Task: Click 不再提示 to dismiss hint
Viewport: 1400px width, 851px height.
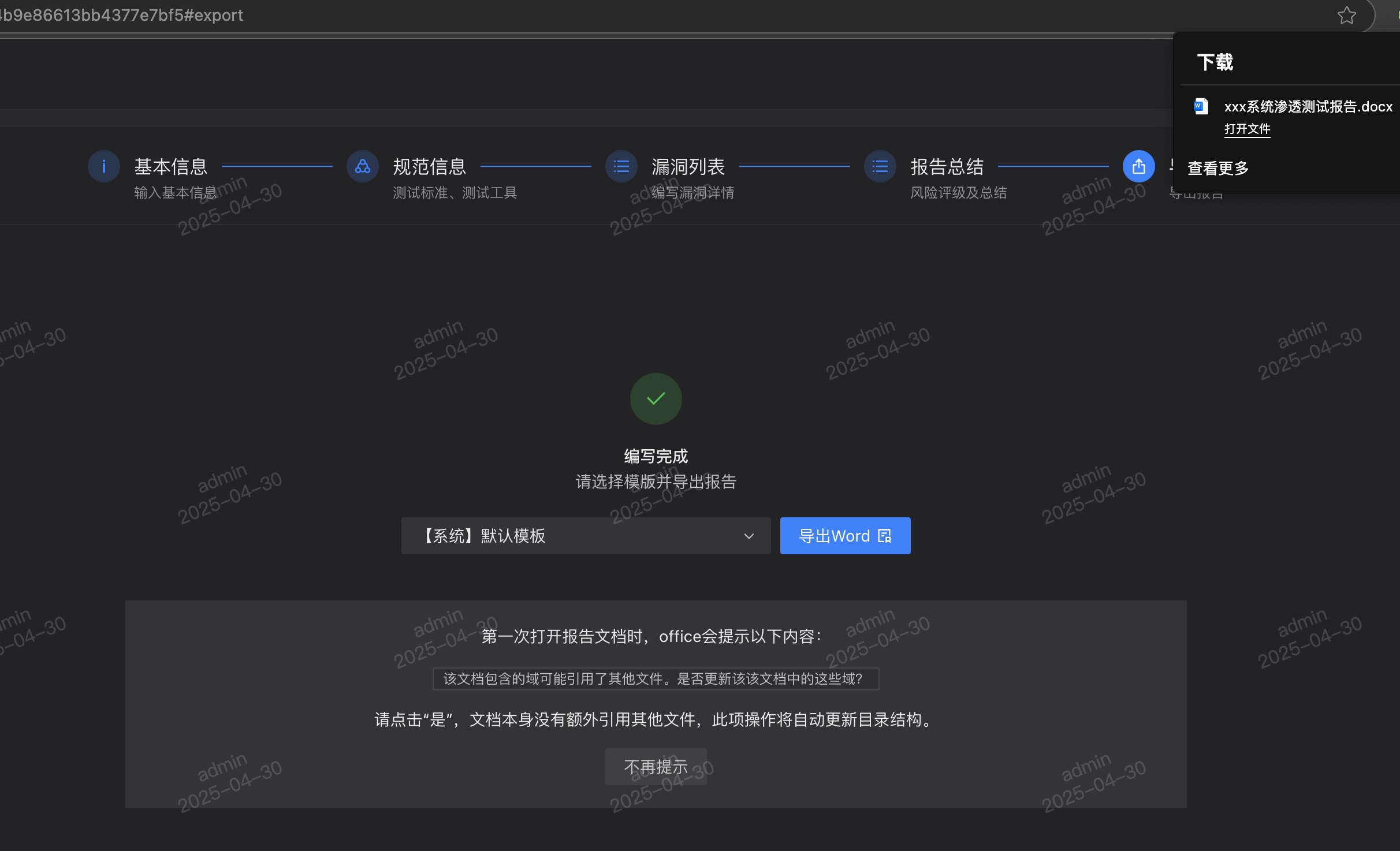Action: pyautogui.click(x=656, y=767)
